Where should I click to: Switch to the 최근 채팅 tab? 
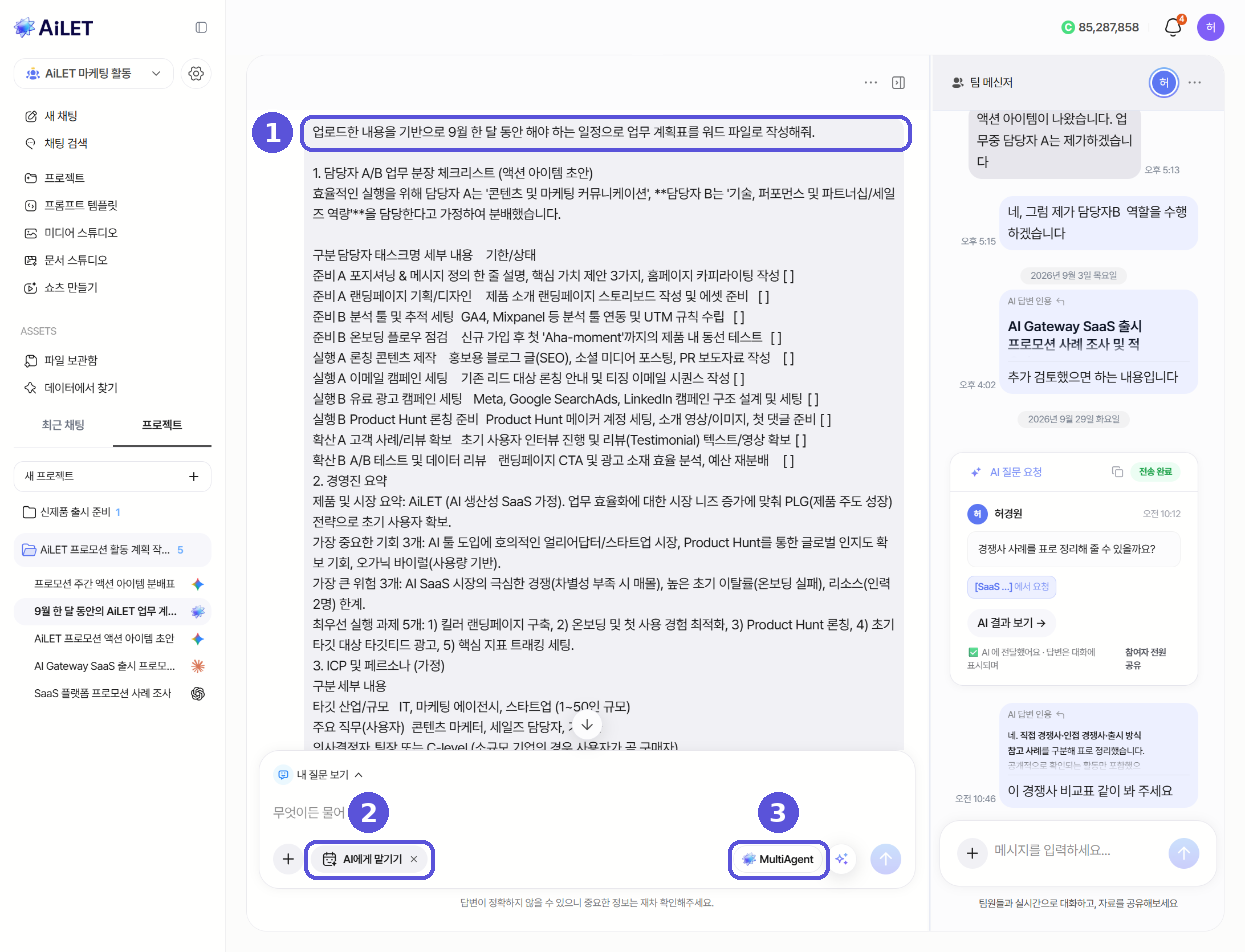(x=63, y=425)
